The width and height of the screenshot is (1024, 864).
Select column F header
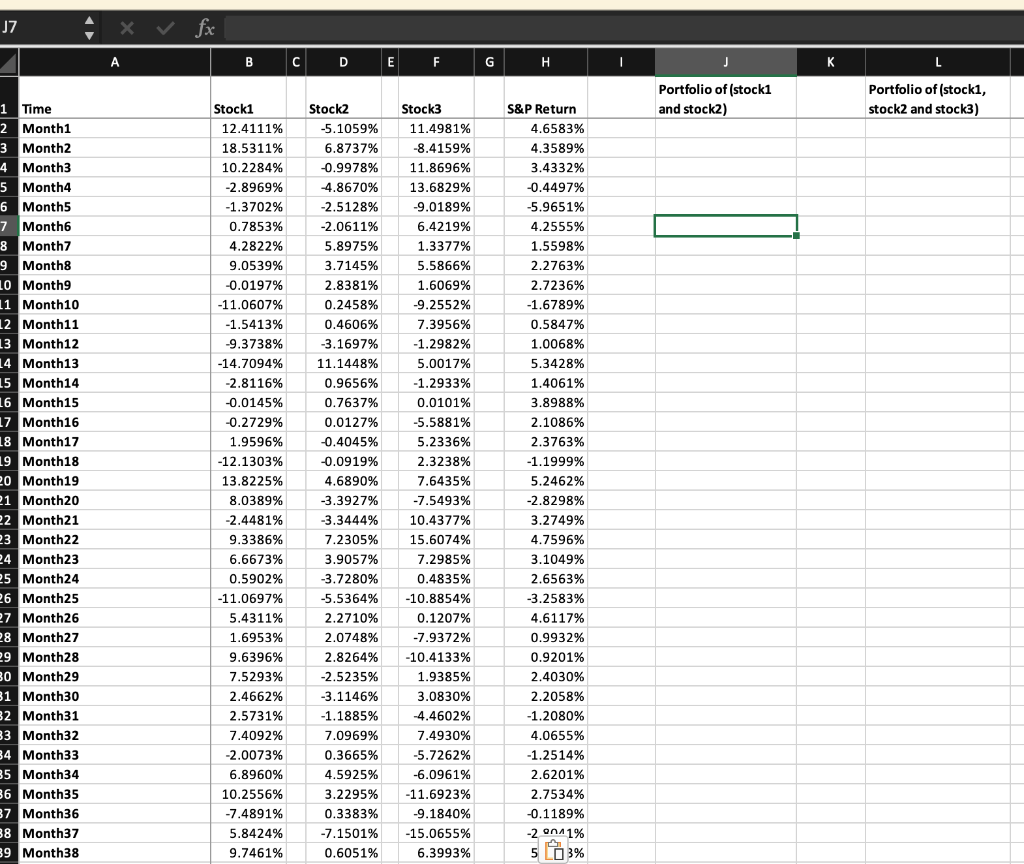[x=436, y=63]
